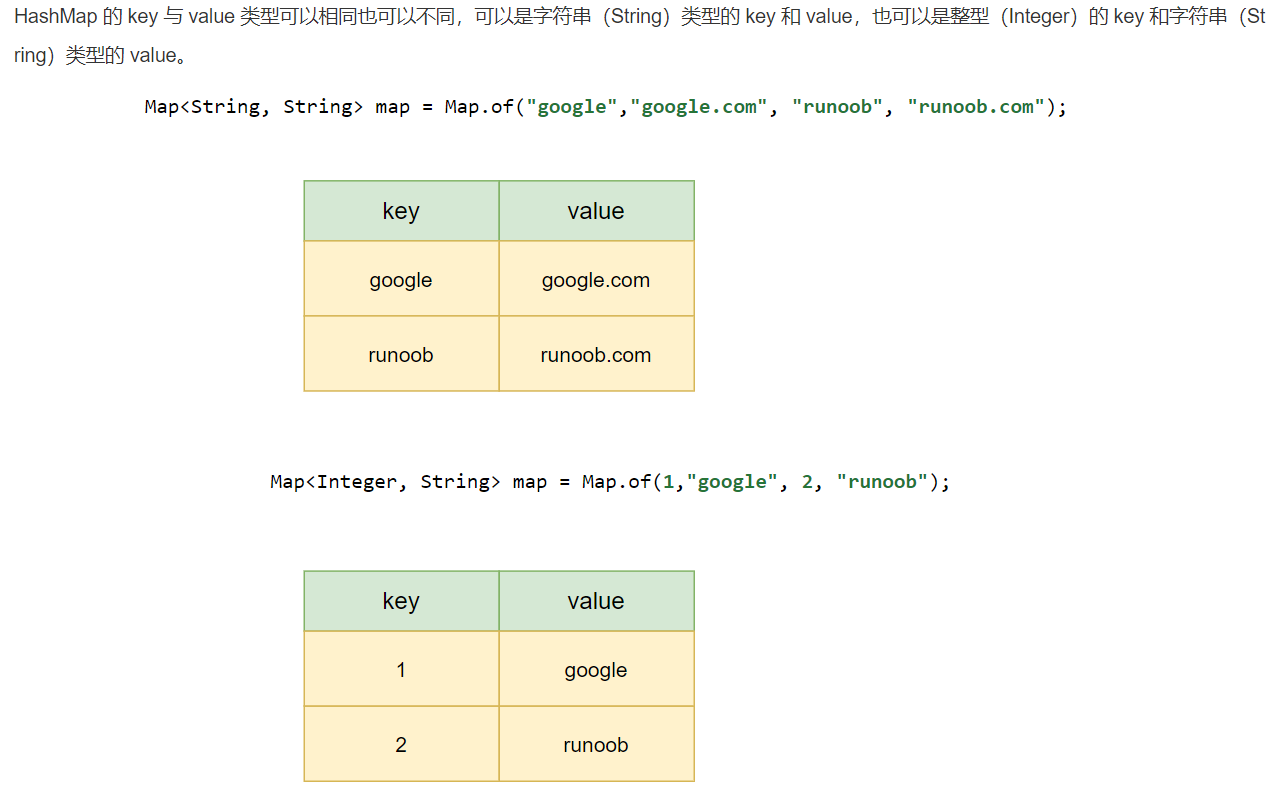Click runoob value in the Integer table

click(x=596, y=744)
